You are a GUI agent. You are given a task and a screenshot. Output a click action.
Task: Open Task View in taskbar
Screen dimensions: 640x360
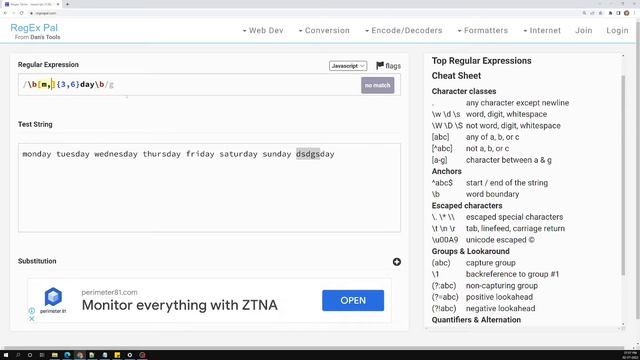point(42,355)
